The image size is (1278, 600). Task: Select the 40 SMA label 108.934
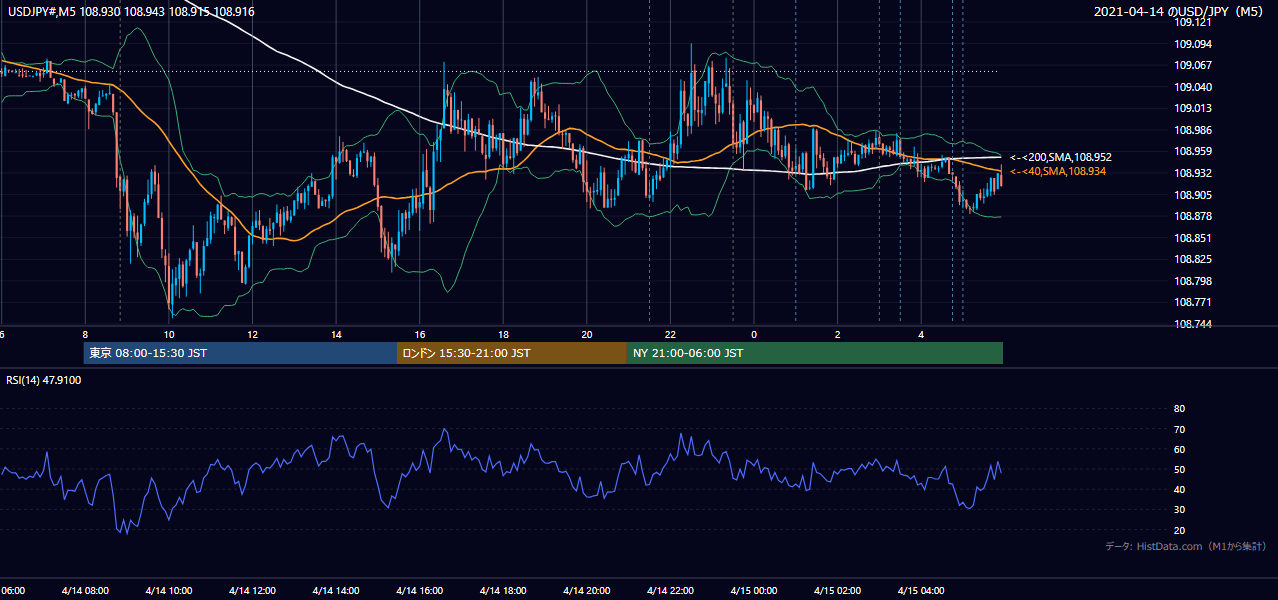tap(1059, 172)
